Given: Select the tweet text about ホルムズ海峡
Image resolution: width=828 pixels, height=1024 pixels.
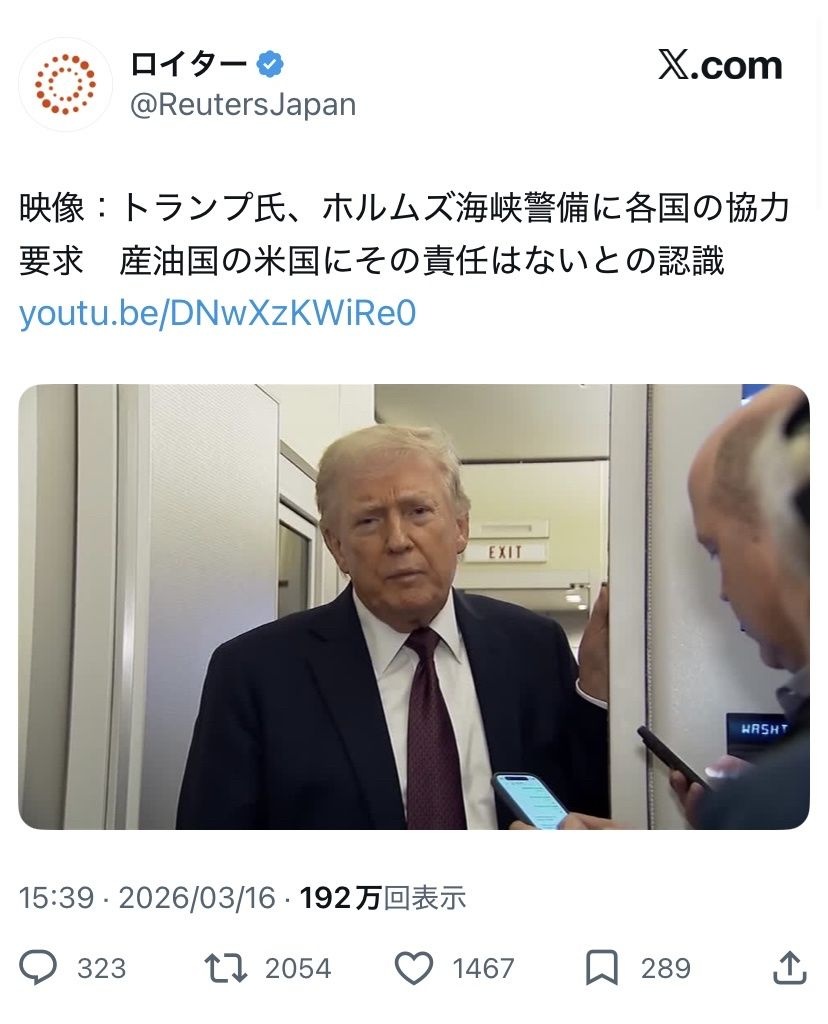Looking at the screenshot, I should click(405, 234).
